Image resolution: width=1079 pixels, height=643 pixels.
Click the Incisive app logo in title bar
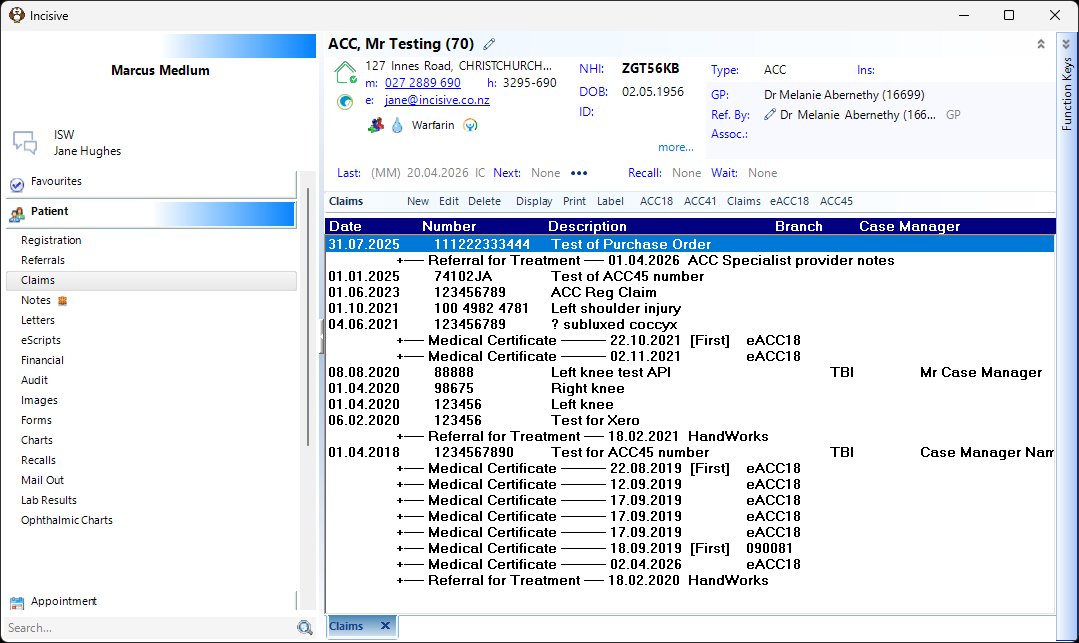[x=17, y=15]
